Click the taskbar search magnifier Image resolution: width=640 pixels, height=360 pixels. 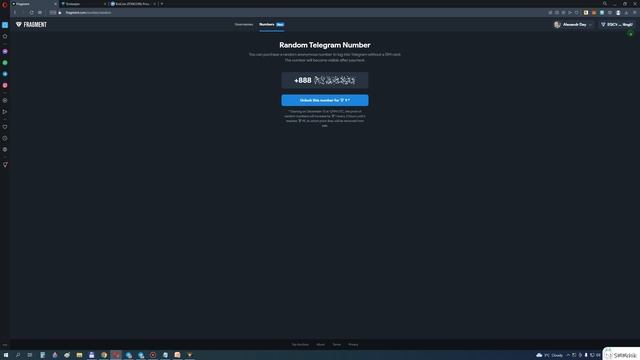point(18,355)
